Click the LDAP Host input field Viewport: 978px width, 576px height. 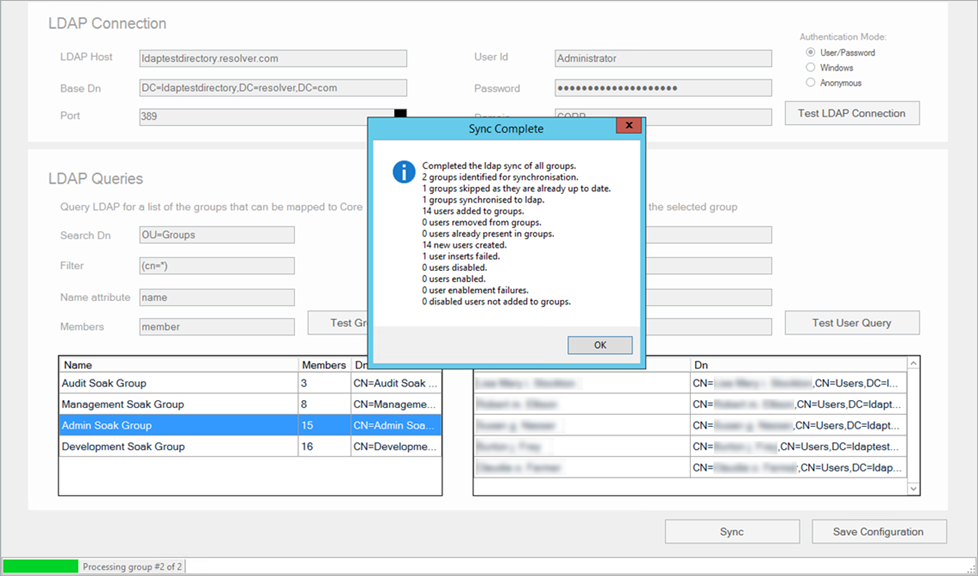[x=273, y=58]
